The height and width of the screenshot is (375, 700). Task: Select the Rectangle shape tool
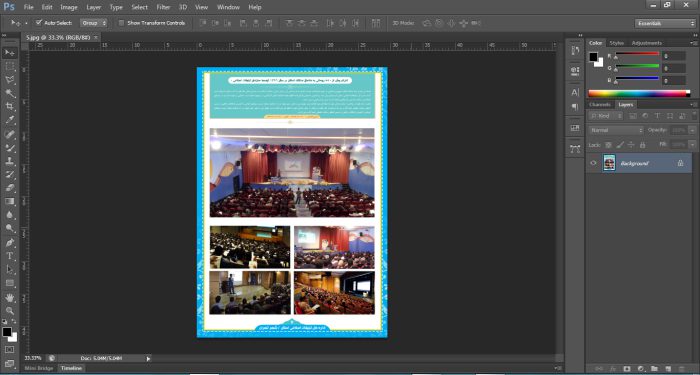(x=10, y=283)
